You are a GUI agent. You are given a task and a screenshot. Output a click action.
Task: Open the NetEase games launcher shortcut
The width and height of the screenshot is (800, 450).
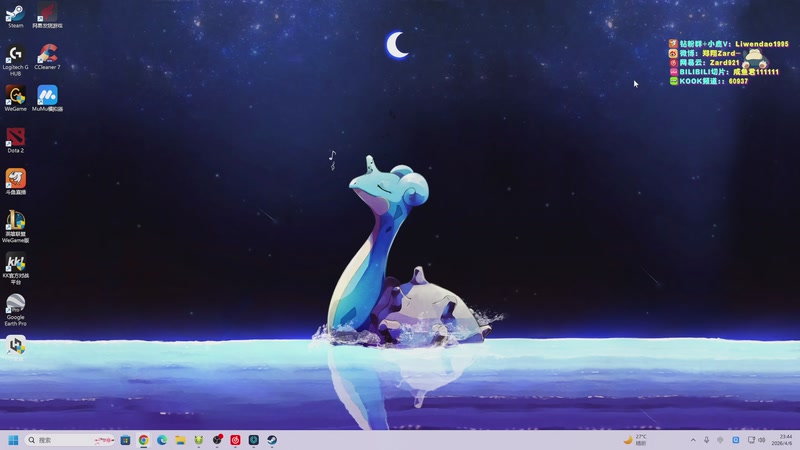click(x=47, y=16)
